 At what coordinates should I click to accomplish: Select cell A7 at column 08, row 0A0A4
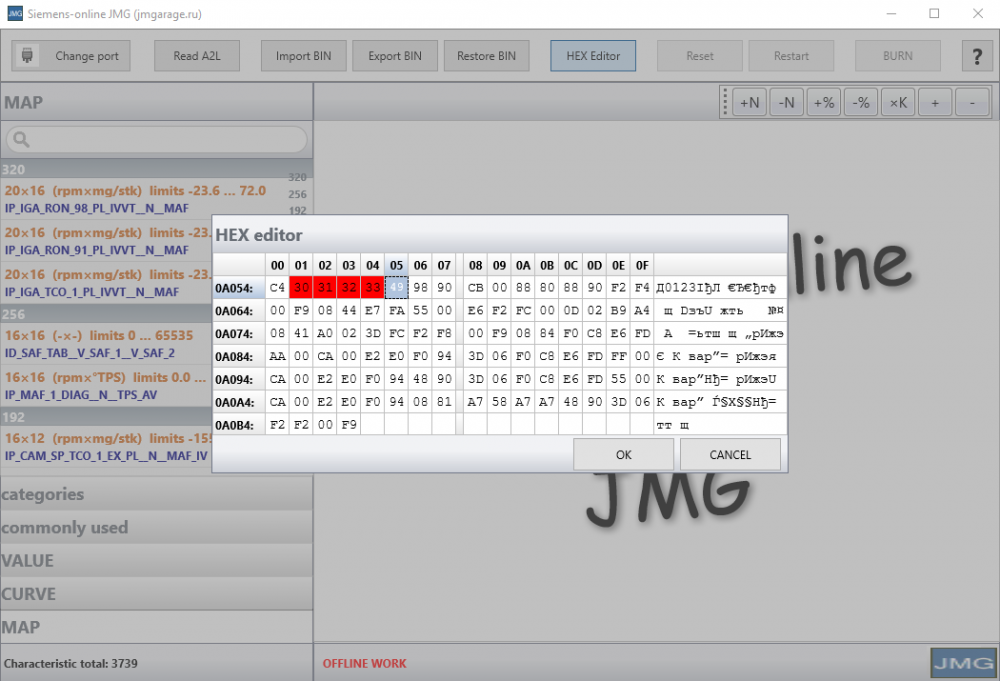point(476,402)
